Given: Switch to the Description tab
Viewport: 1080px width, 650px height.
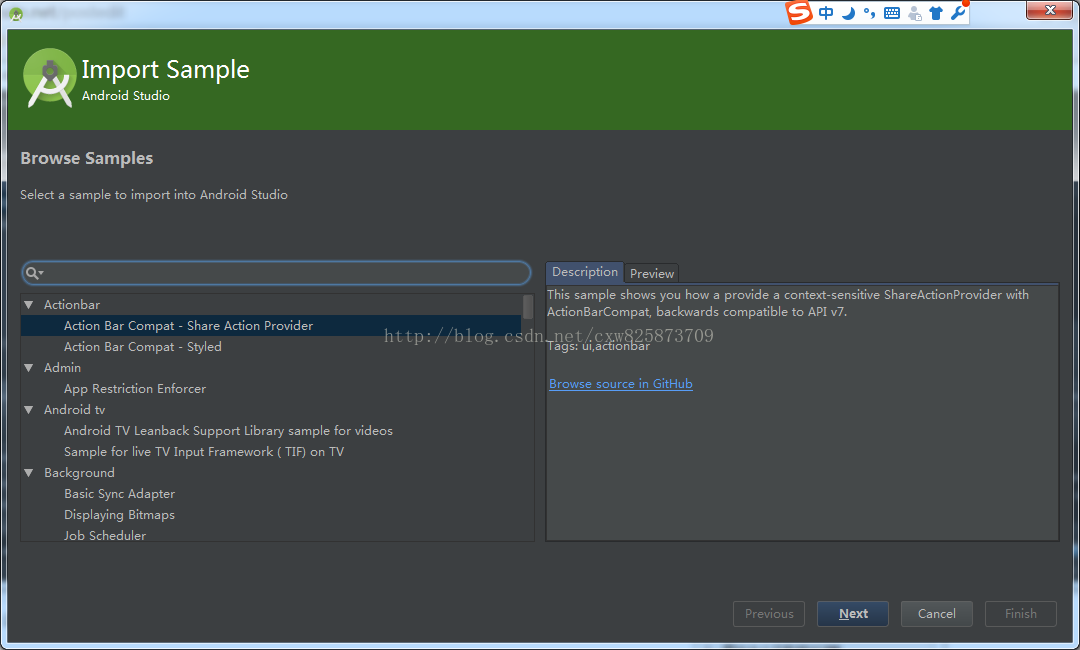Looking at the screenshot, I should coord(585,272).
